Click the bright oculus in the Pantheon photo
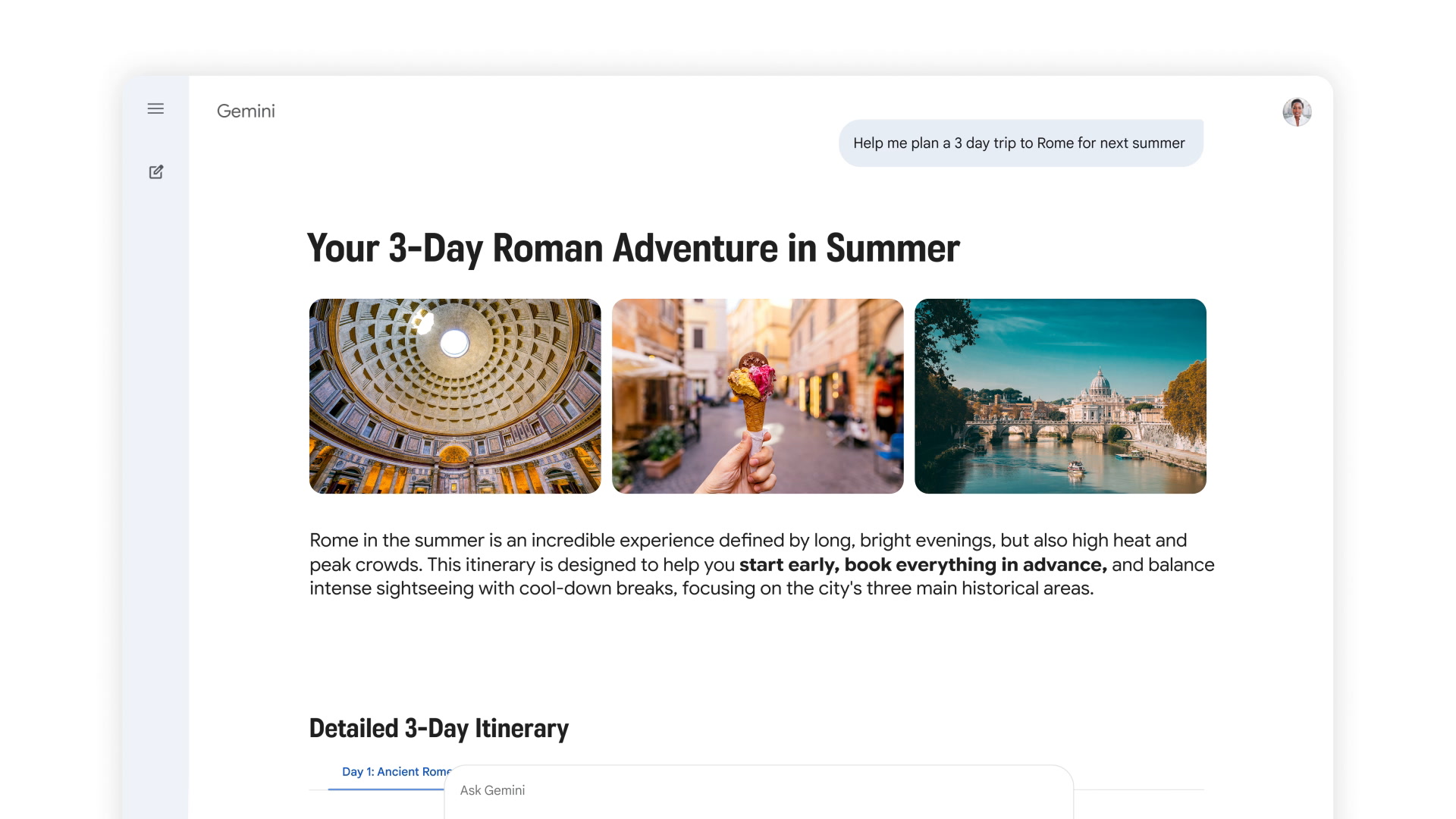The width and height of the screenshot is (1456, 819). click(x=454, y=344)
